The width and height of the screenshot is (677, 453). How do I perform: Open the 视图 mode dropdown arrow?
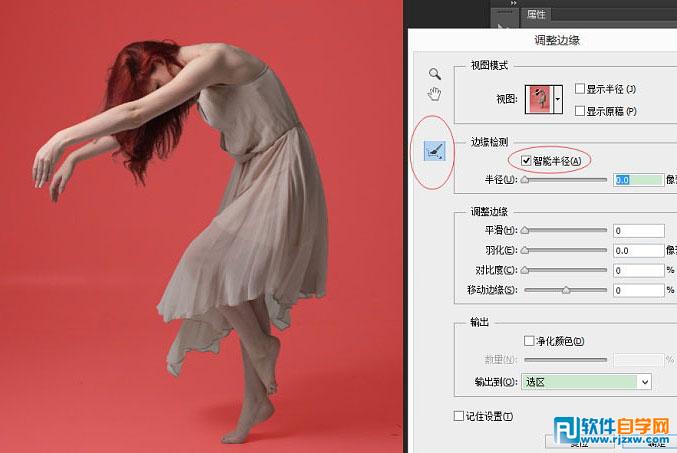[558, 99]
